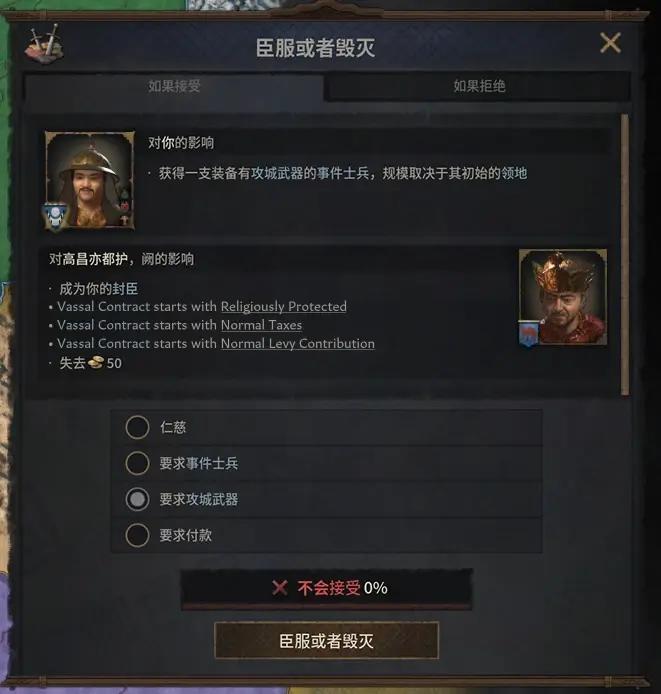The height and width of the screenshot is (694, 661).
Task: Click the crossed swords casus belli icon
Action: click(44, 43)
